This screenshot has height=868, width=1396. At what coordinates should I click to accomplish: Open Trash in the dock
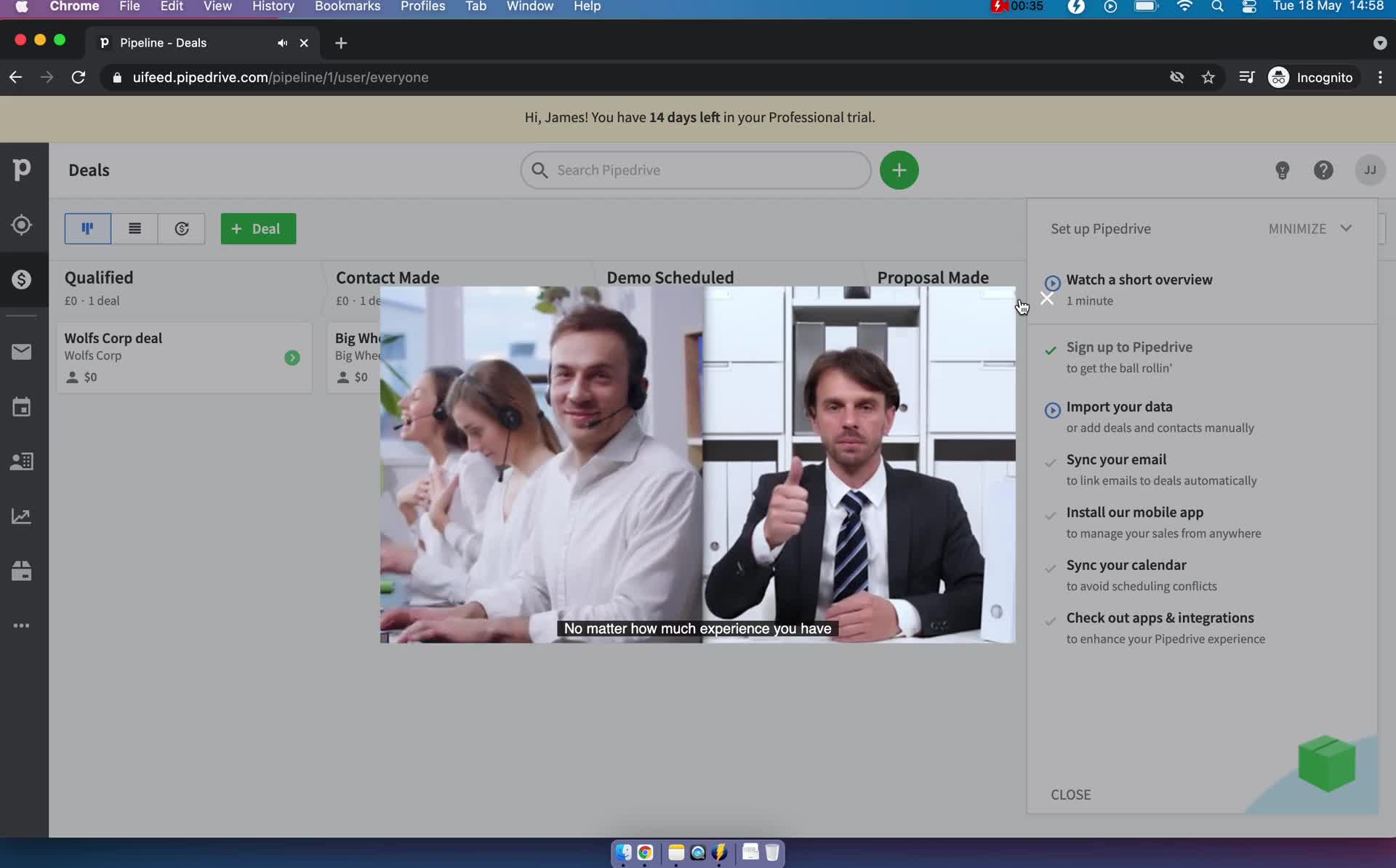772,852
